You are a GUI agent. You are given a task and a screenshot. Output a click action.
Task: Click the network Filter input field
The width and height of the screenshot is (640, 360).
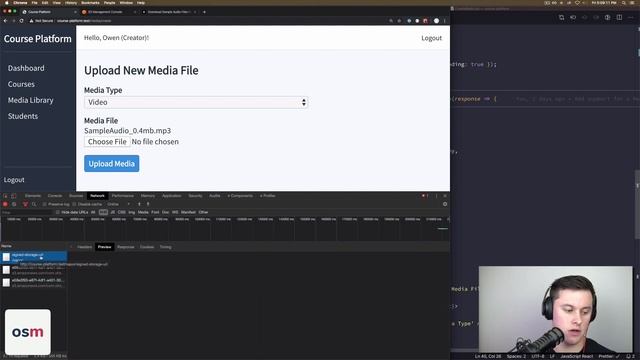coord(27,212)
